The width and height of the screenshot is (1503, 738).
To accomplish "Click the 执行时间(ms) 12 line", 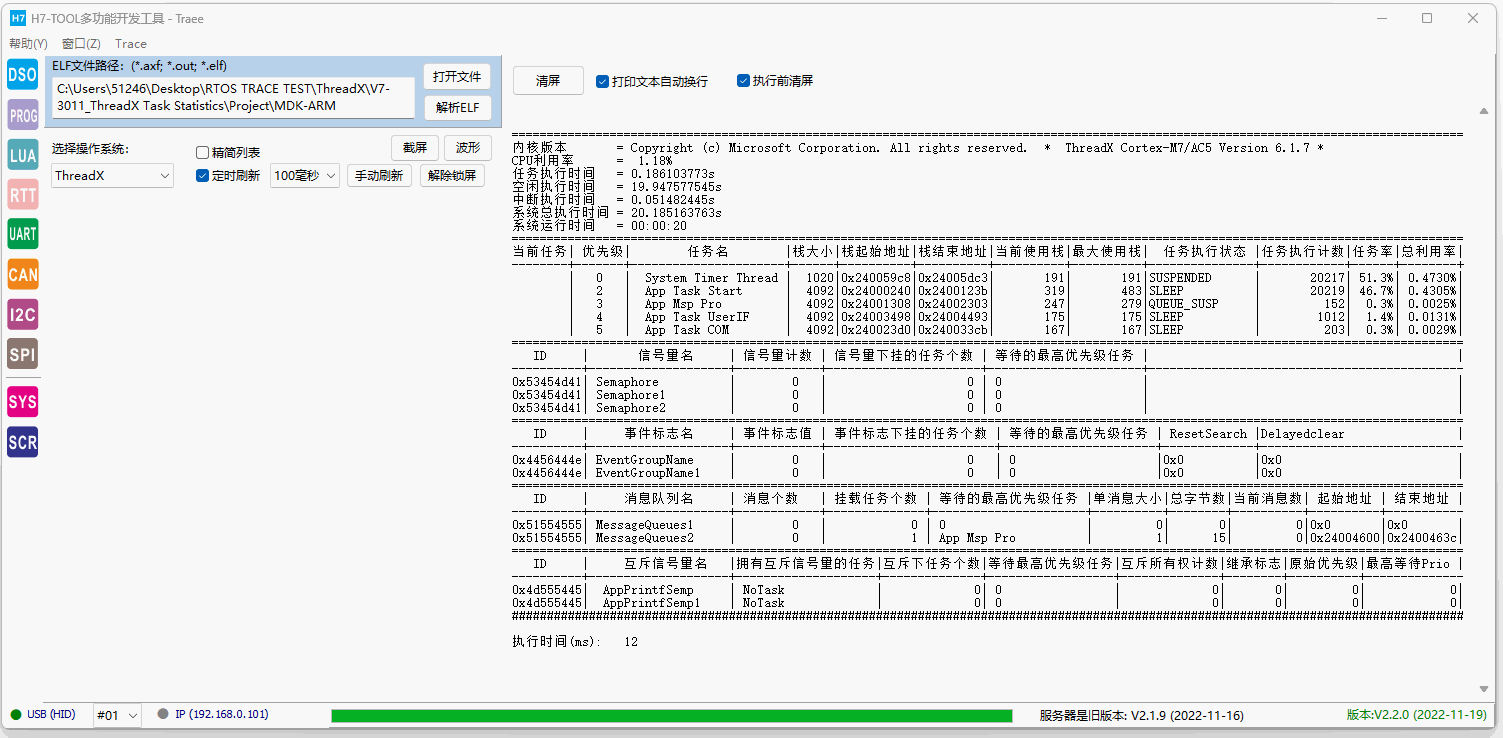I will pos(575,642).
